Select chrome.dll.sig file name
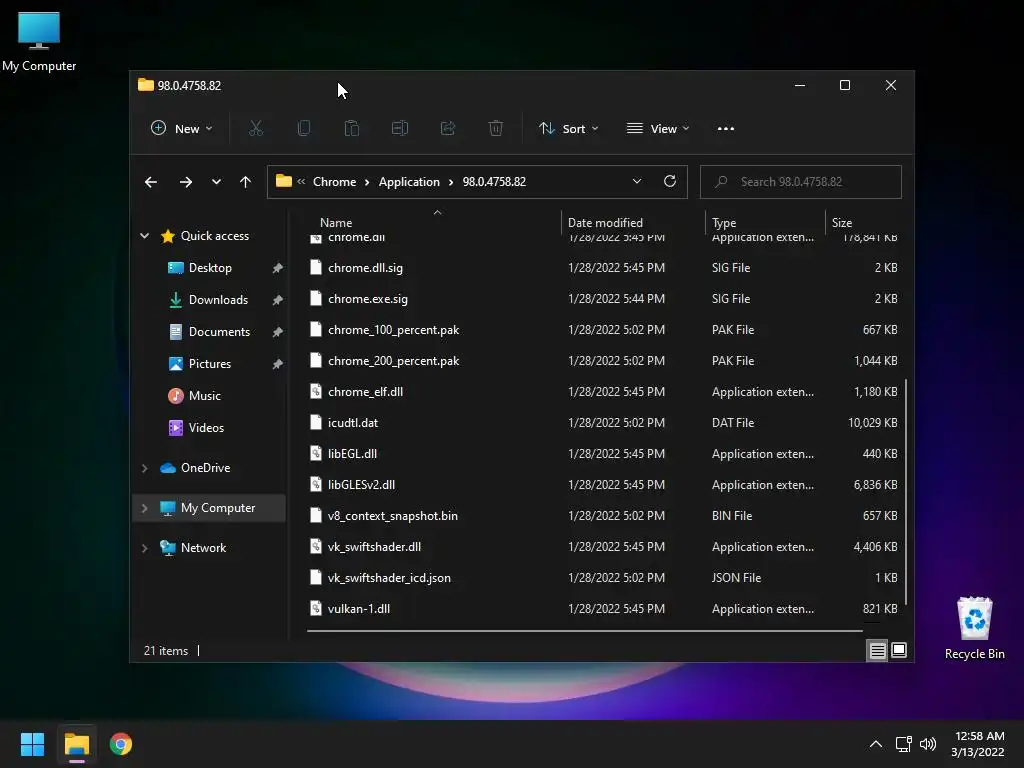1024x768 pixels. tap(365, 268)
